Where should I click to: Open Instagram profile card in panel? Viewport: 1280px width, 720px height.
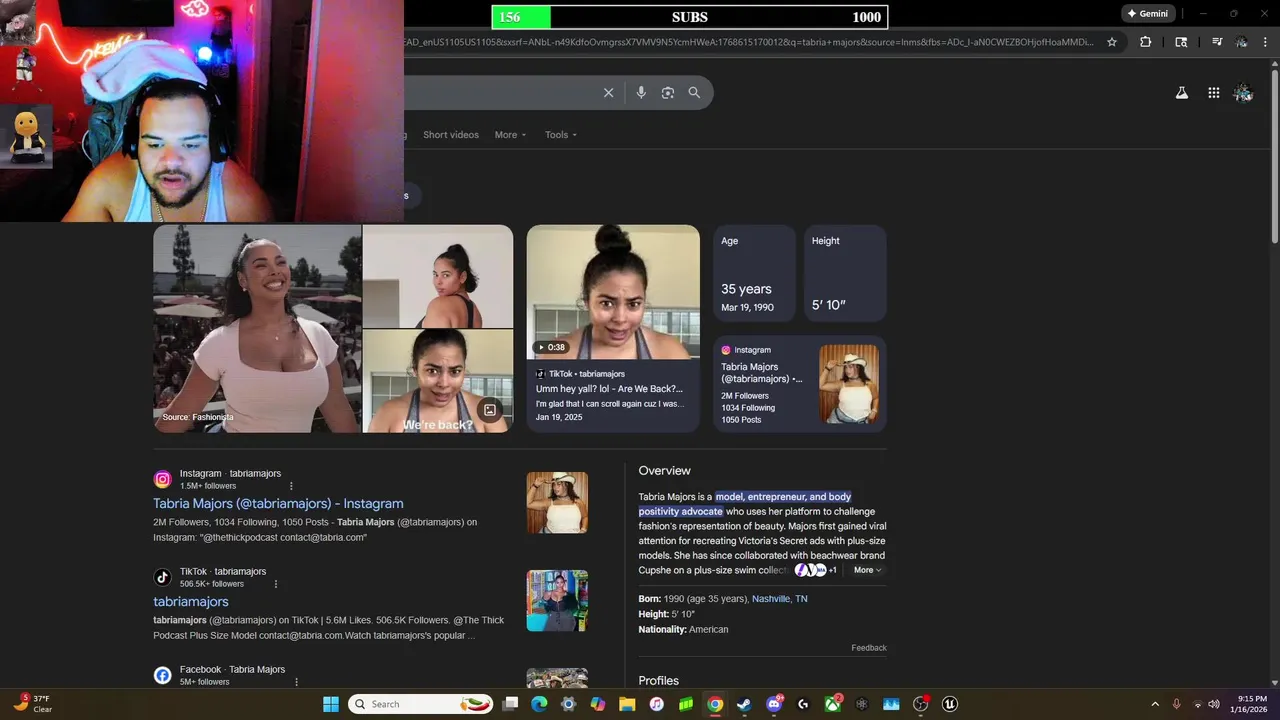point(800,384)
